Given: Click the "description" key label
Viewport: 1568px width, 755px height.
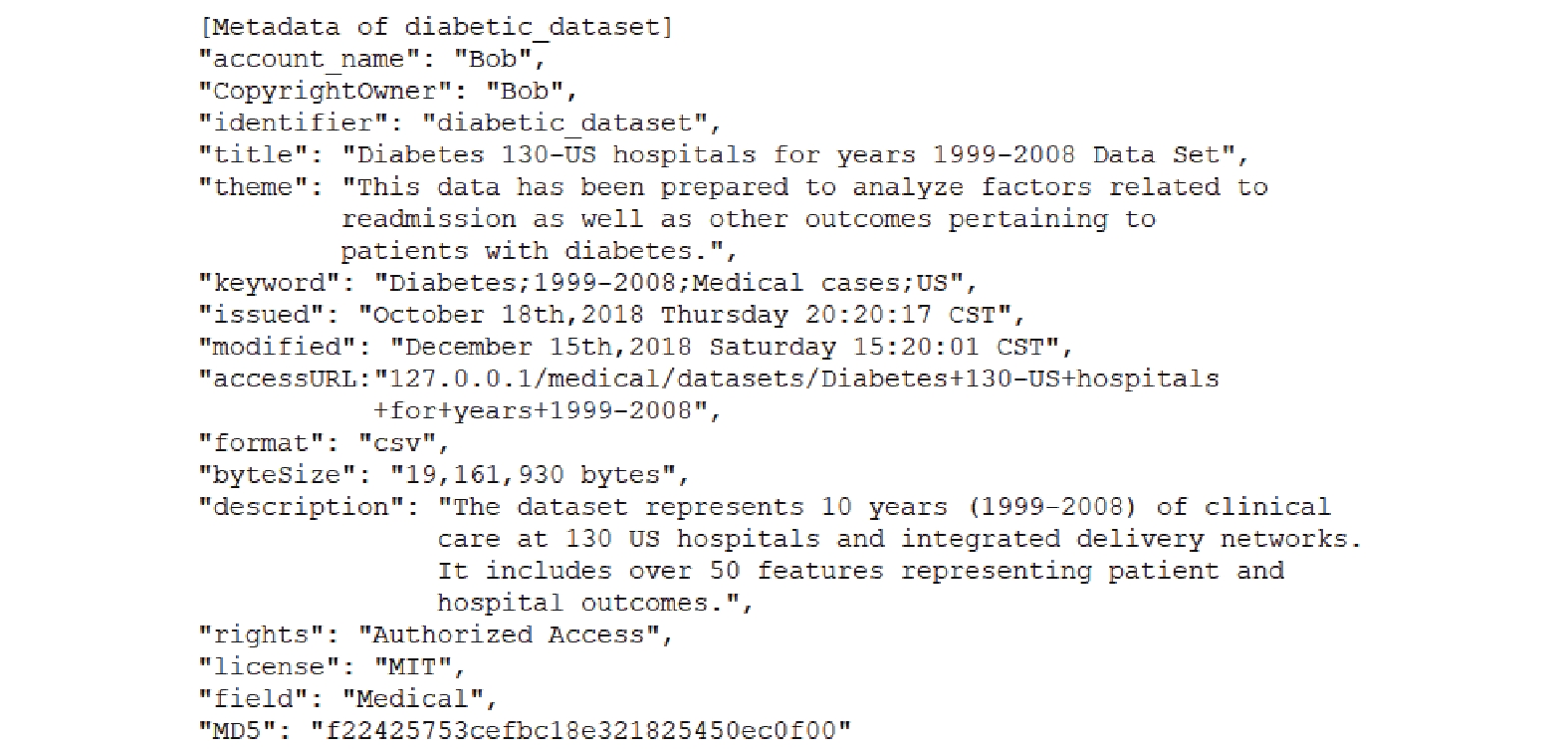Looking at the screenshot, I should [x=309, y=506].
